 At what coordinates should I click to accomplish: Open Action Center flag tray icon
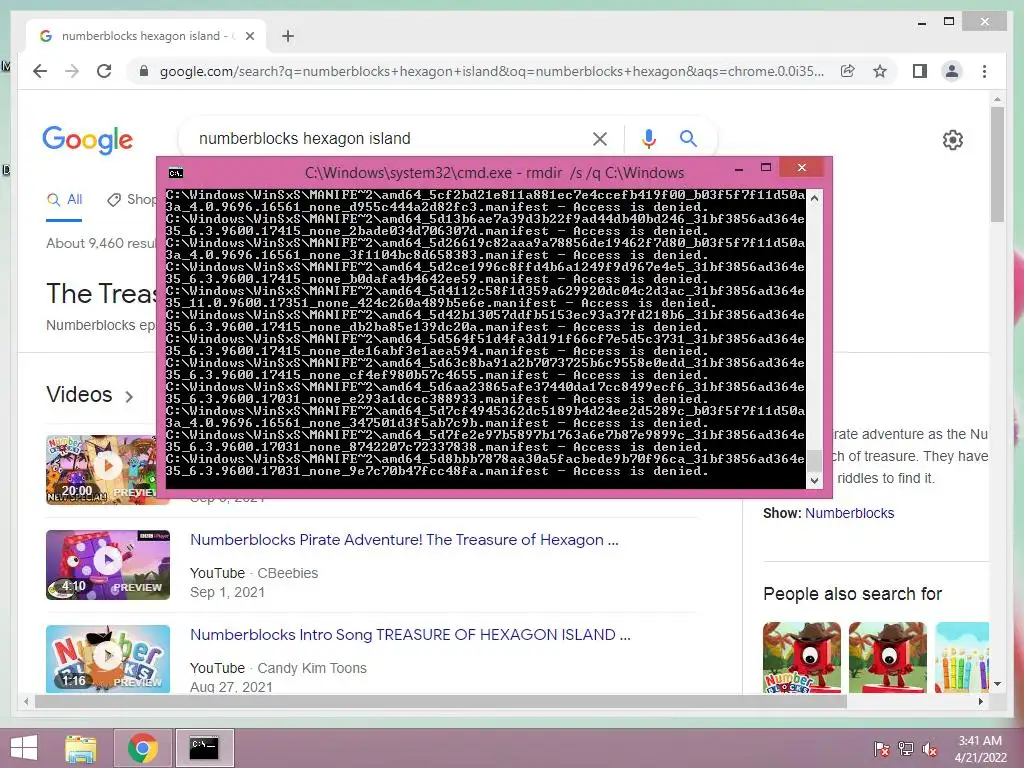tap(881, 748)
